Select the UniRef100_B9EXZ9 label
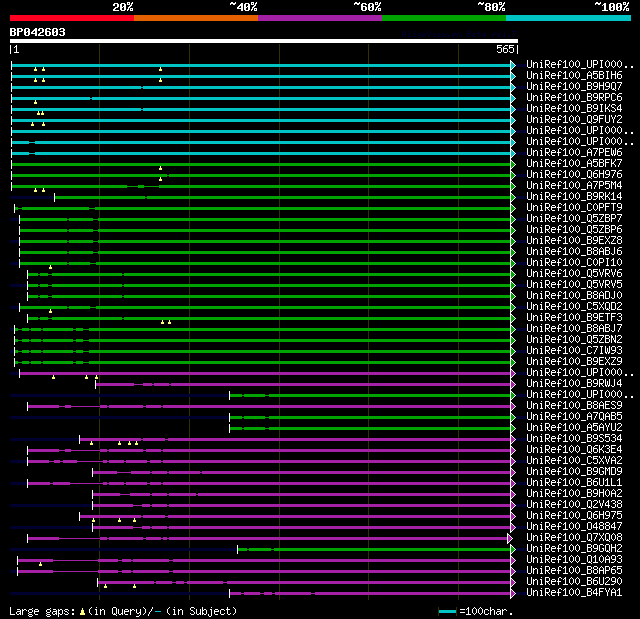 click(x=574, y=362)
